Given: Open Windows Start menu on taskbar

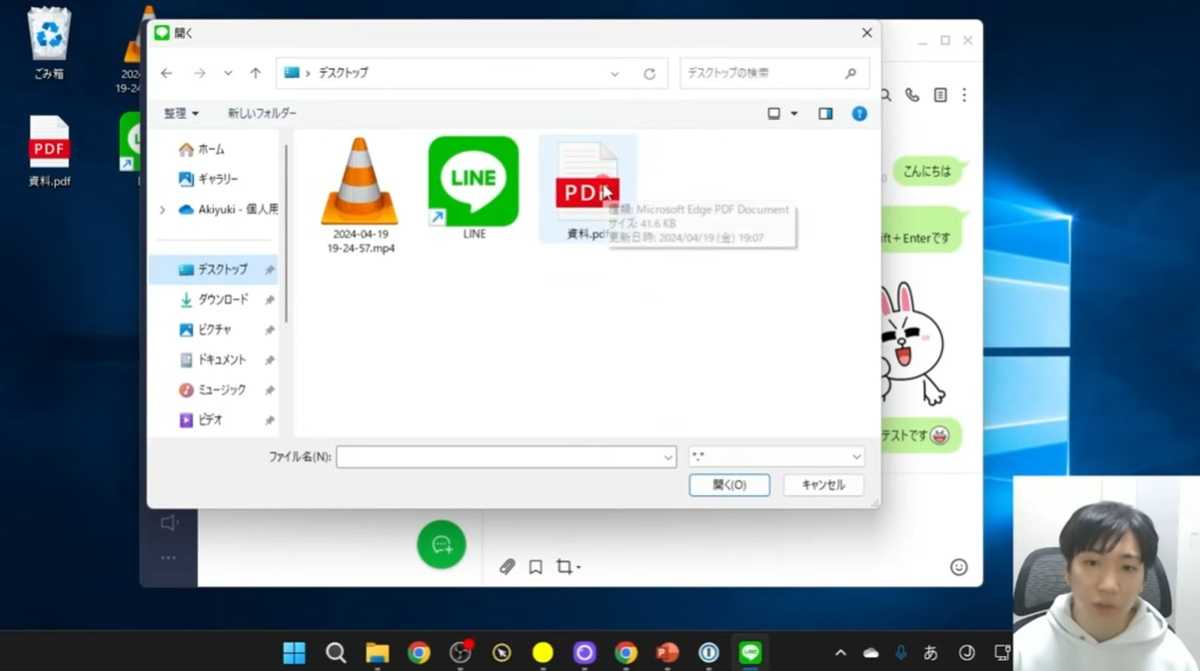Looking at the screenshot, I should [294, 653].
